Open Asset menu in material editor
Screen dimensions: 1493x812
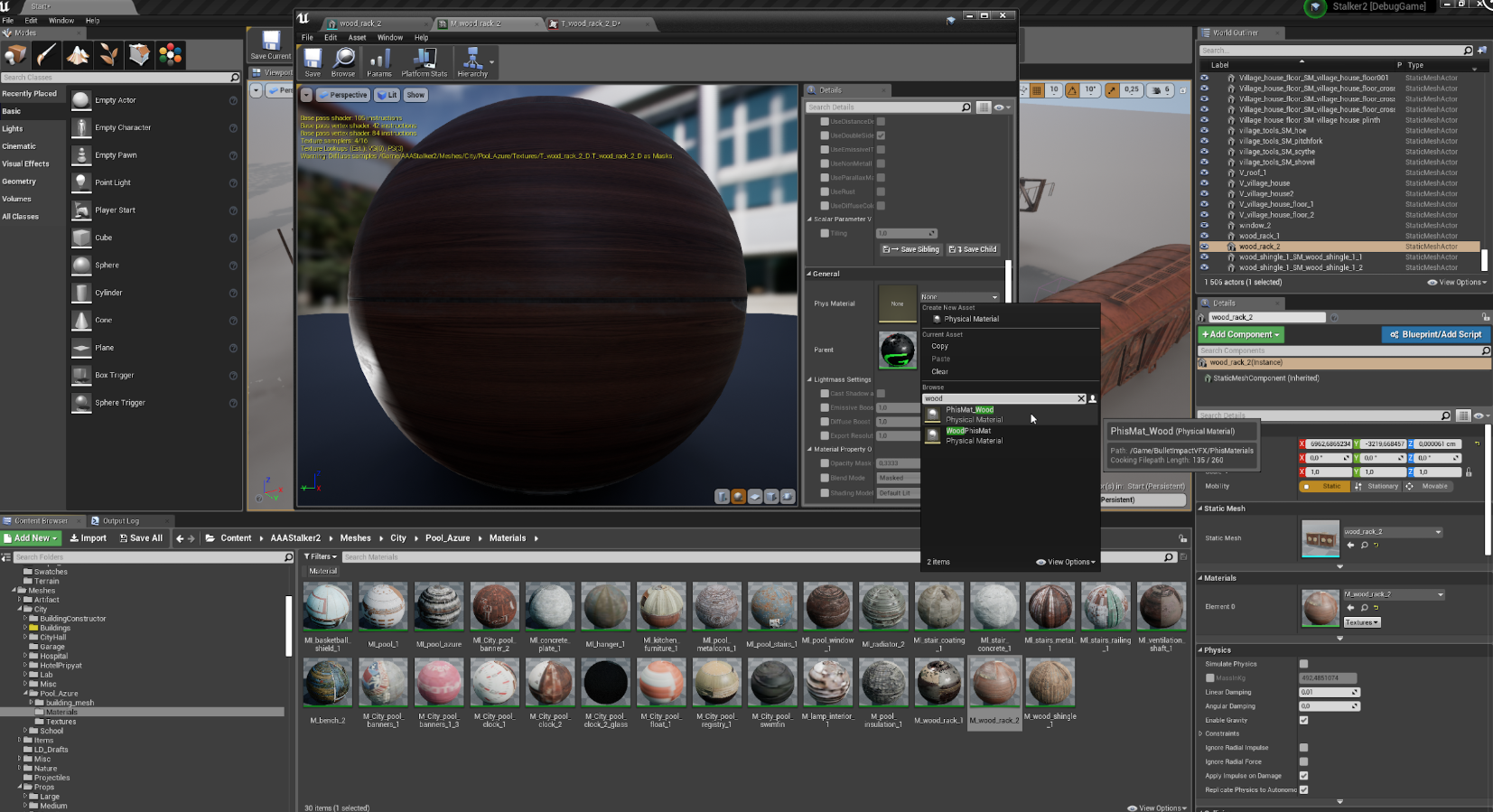click(357, 37)
